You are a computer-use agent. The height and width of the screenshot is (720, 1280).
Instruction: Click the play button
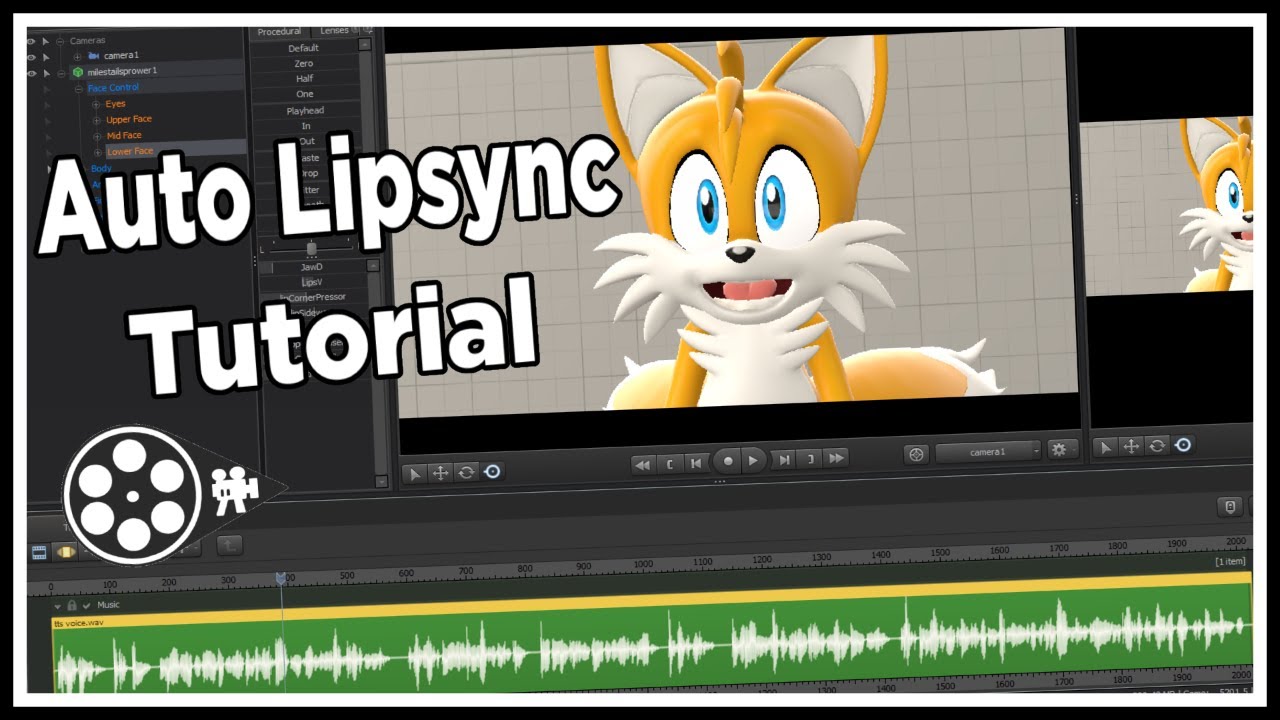coord(754,460)
